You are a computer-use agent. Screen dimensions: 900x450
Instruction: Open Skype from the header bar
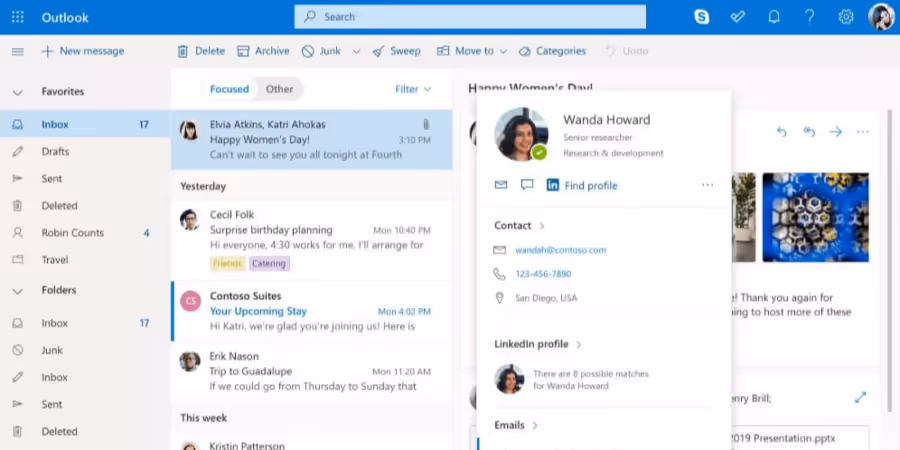[x=701, y=17]
